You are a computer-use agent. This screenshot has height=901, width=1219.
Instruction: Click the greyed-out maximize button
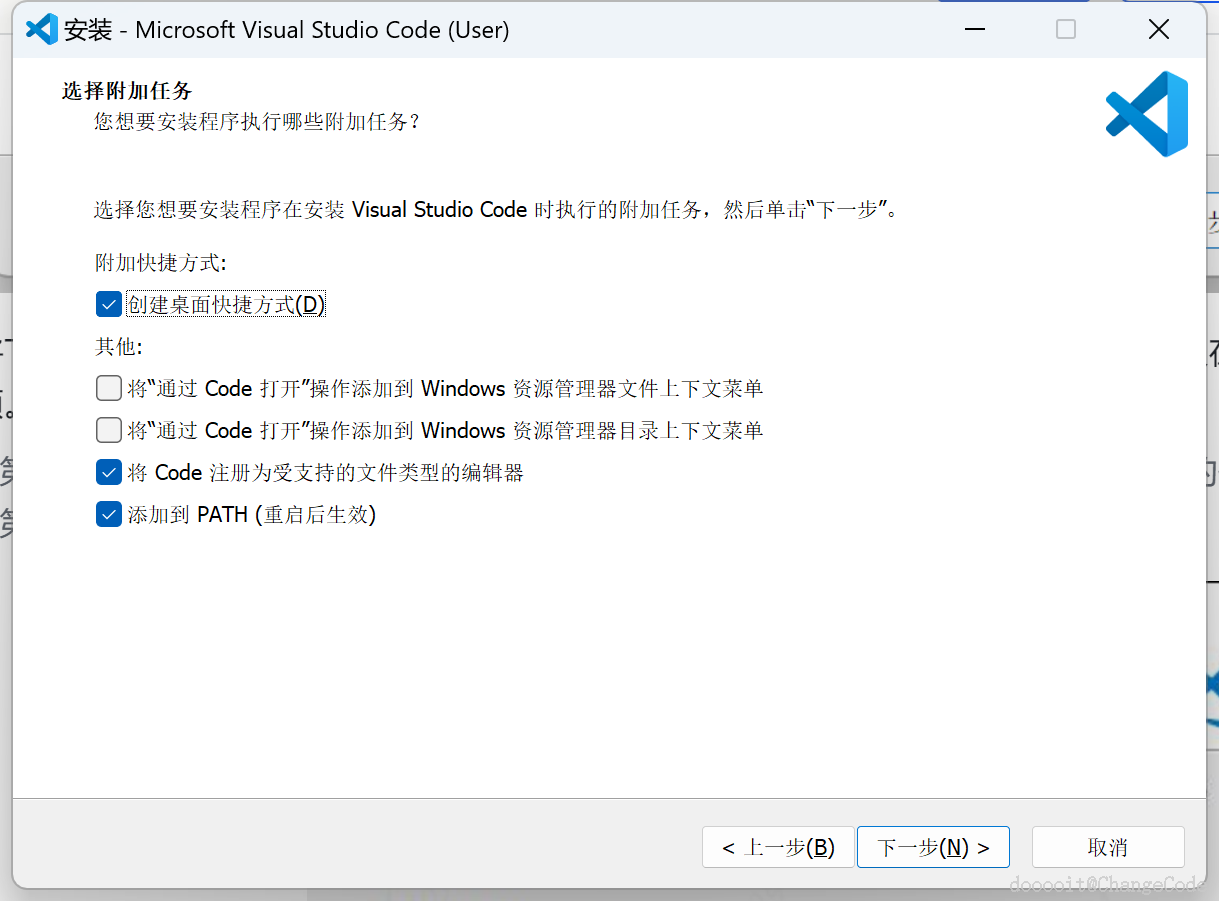pos(1066,29)
